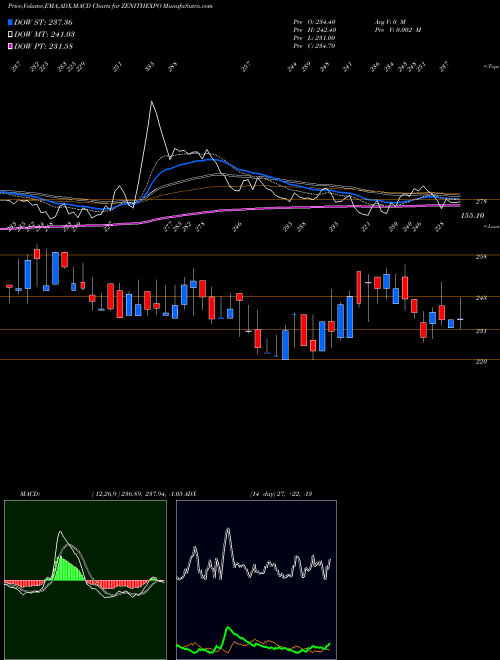Click the white DOW MT legend swatch
Screen dimensions: 500x660
[x=11, y=34]
